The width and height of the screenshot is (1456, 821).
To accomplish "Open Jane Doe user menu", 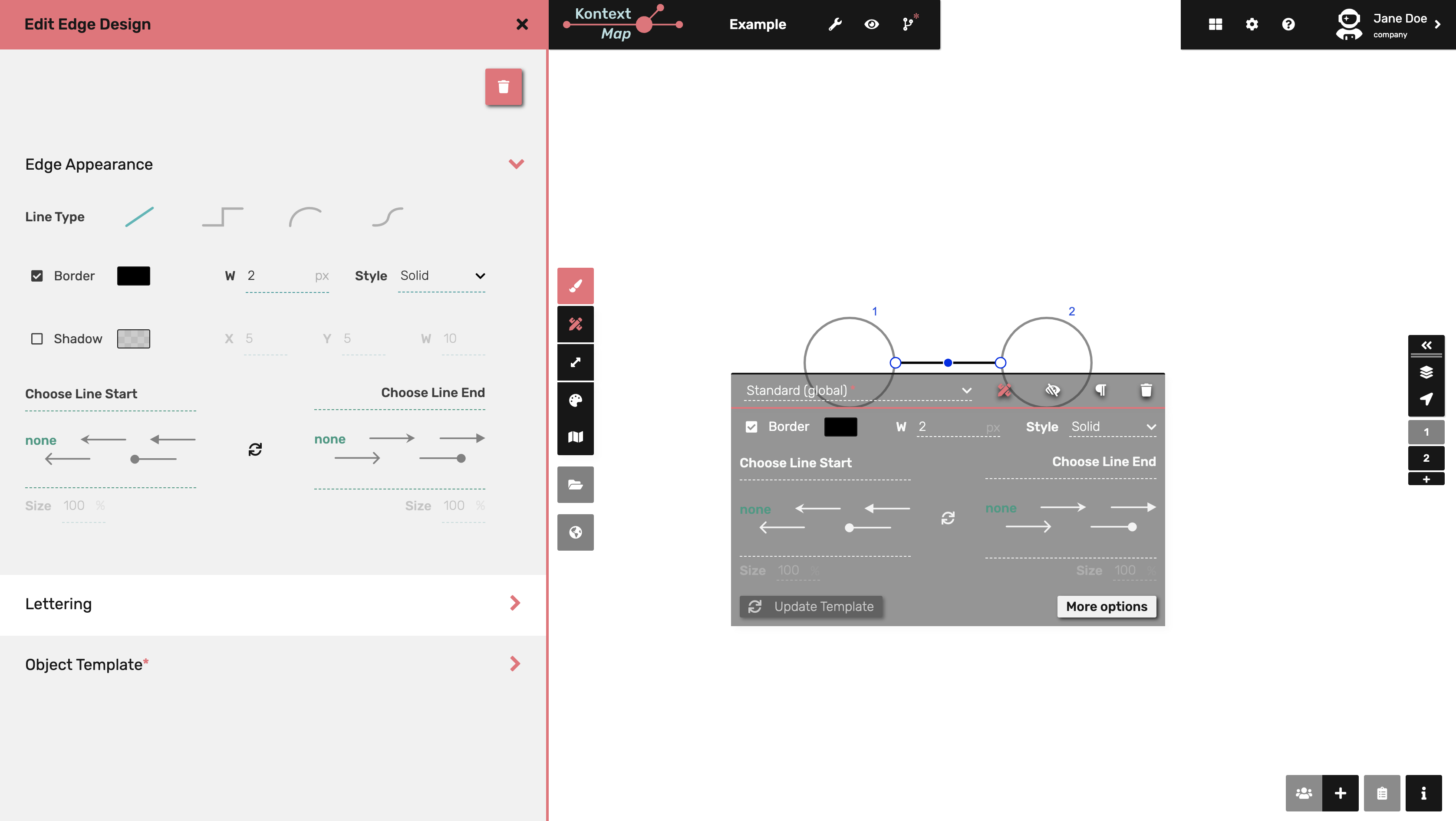I will point(1388,25).
